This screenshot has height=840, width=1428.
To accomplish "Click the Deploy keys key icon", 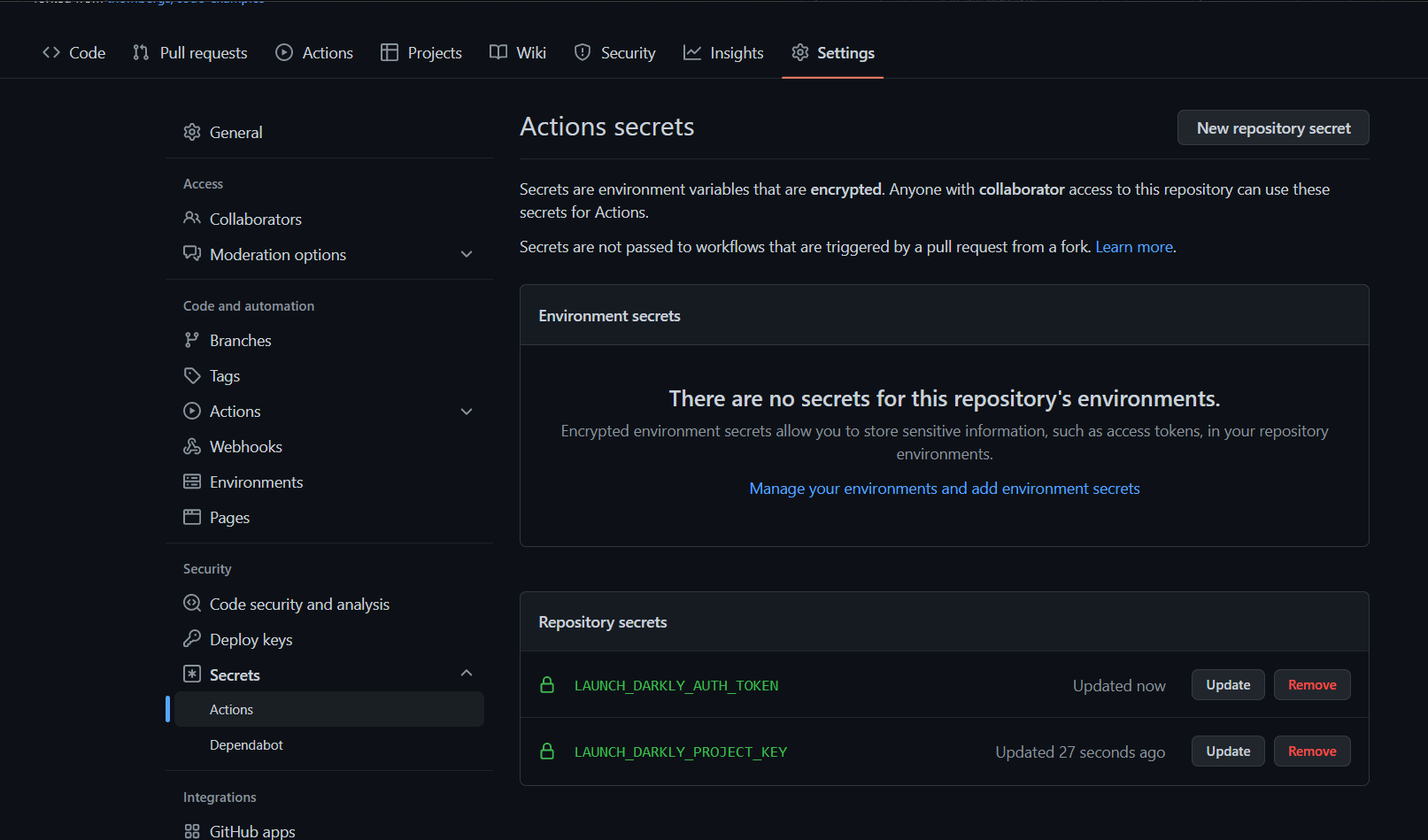I will tap(192, 638).
